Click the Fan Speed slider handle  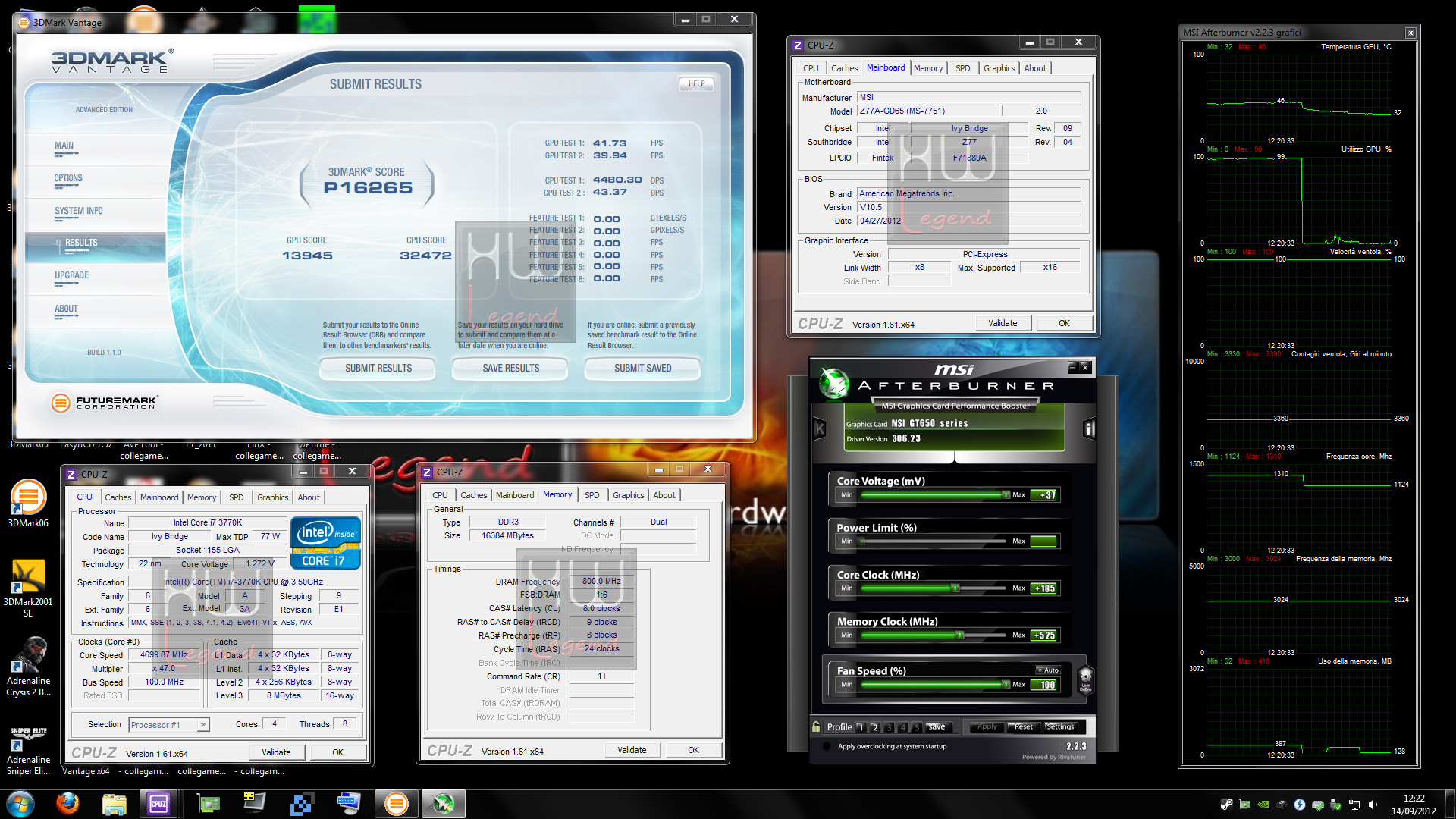pyautogui.click(x=1006, y=684)
